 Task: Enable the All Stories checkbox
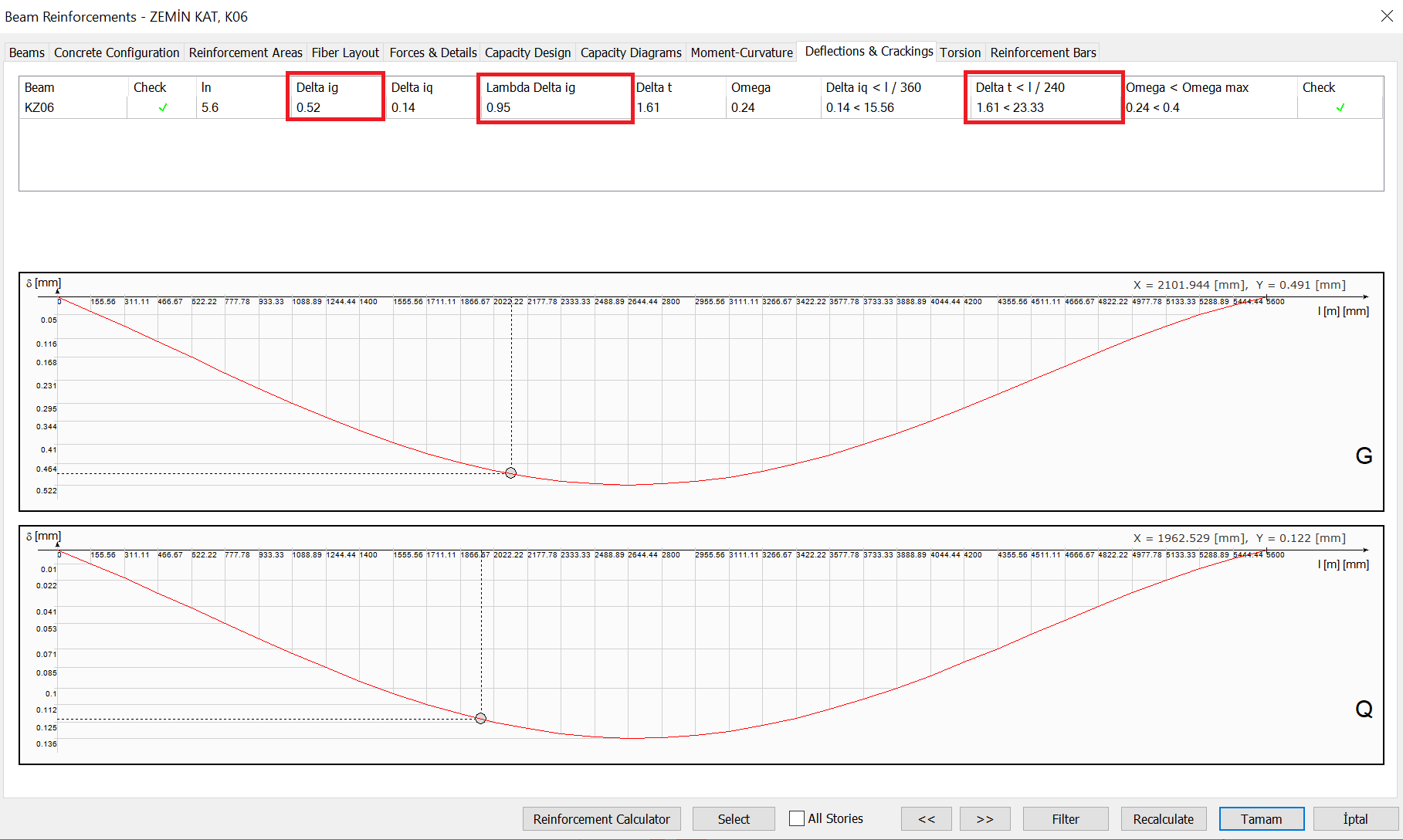tap(797, 818)
